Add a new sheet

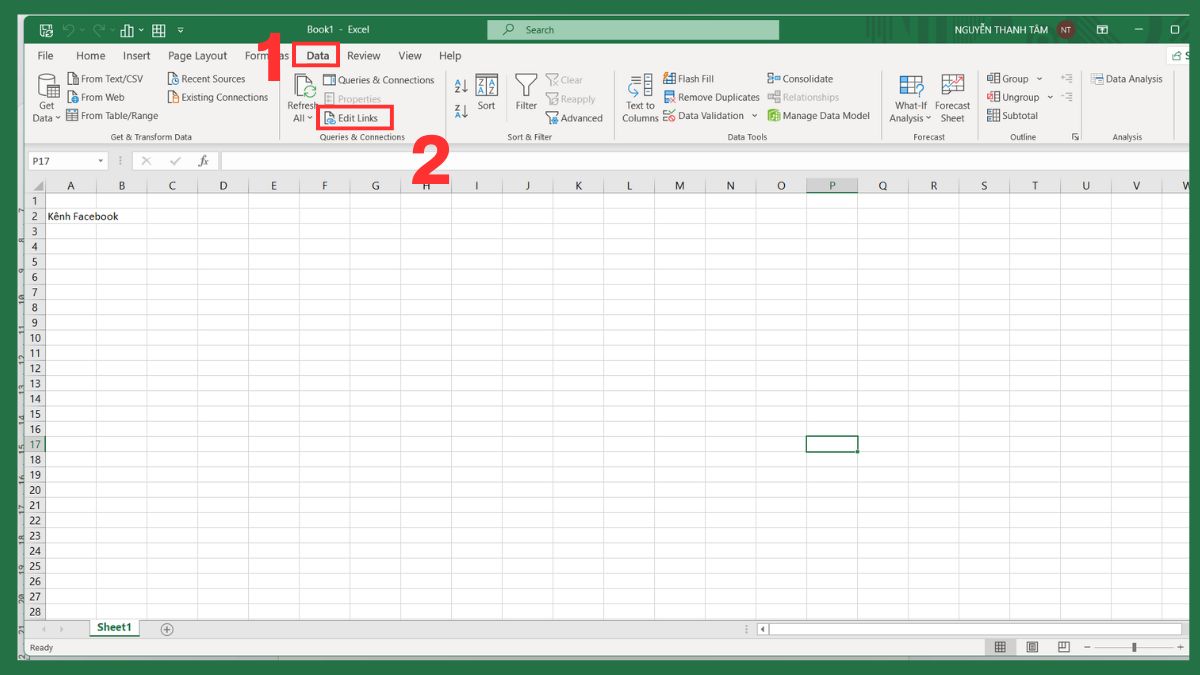(167, 629)
